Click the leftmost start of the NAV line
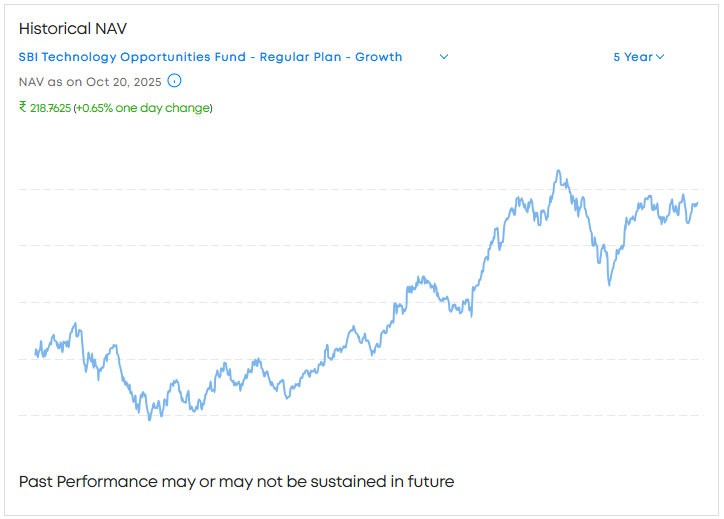The width and height of the screenshot is (724, 519). click(x=35, y=352)
